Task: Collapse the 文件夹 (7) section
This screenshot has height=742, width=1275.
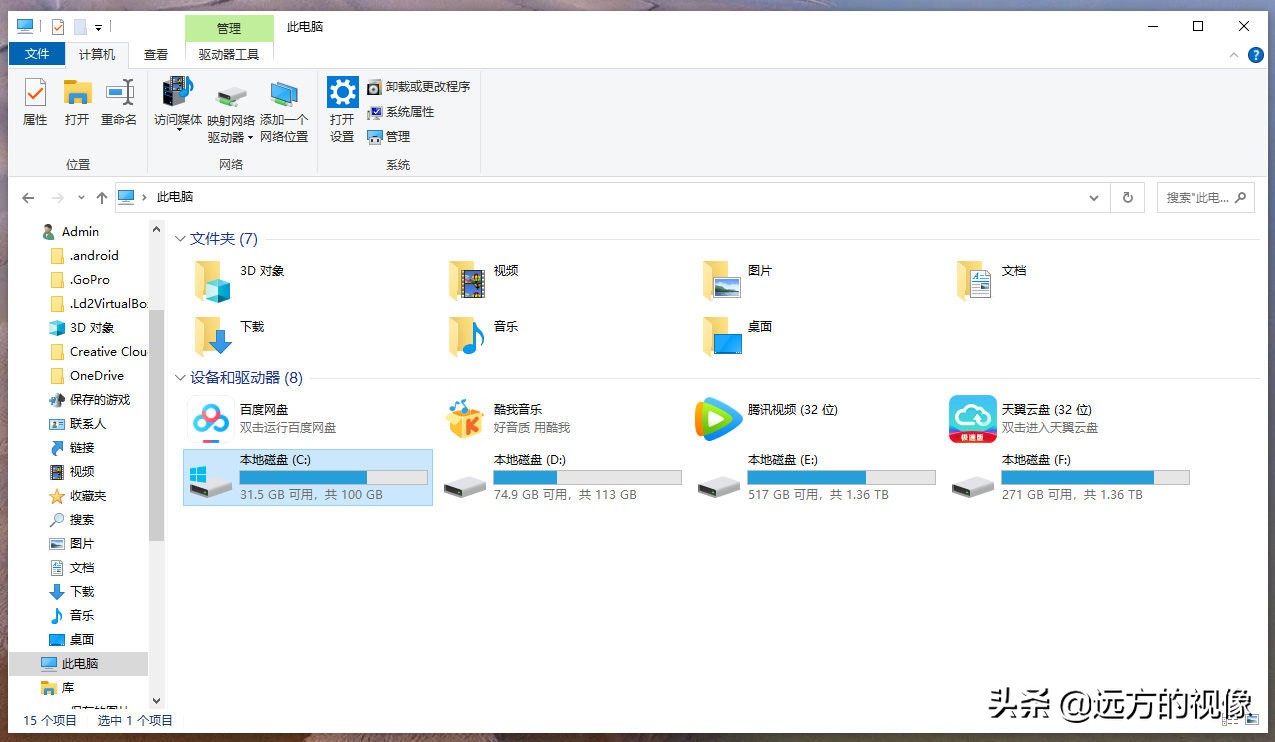Action: click(180, 238)
